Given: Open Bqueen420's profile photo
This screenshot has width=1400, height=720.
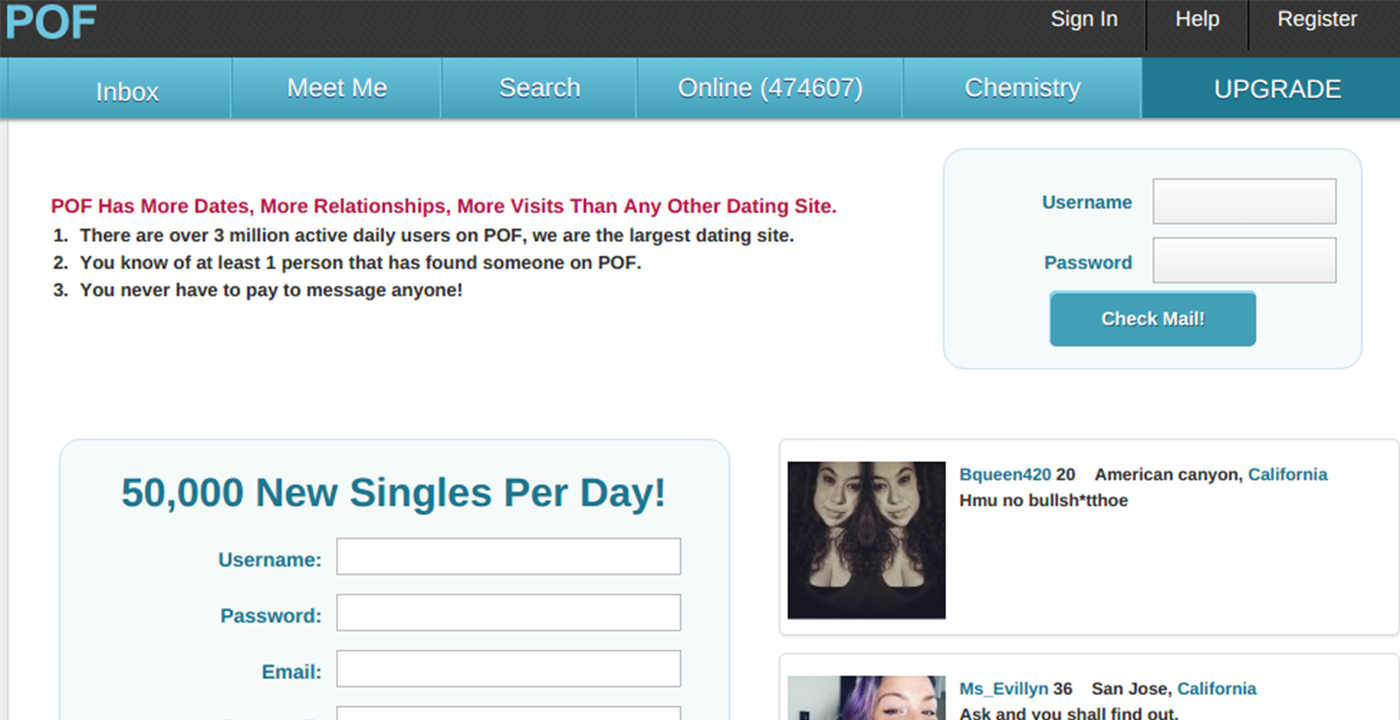Looking at the screenshot, I should [x=866, y=540].
